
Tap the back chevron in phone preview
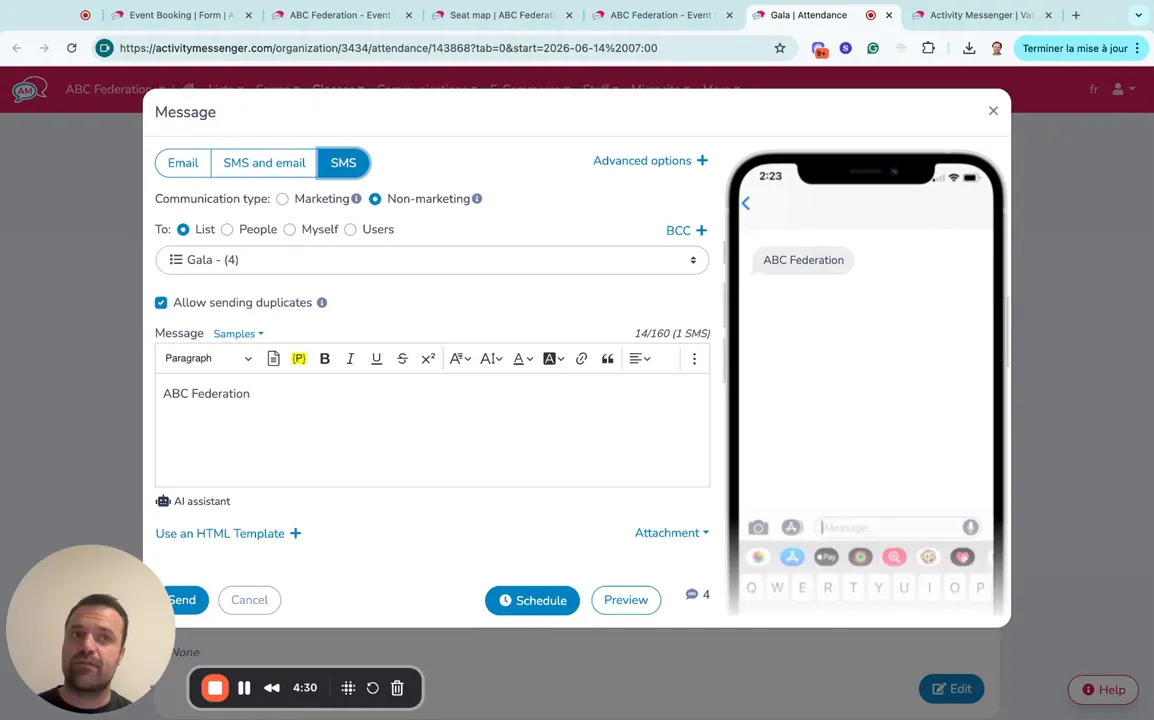coord(746,203)
